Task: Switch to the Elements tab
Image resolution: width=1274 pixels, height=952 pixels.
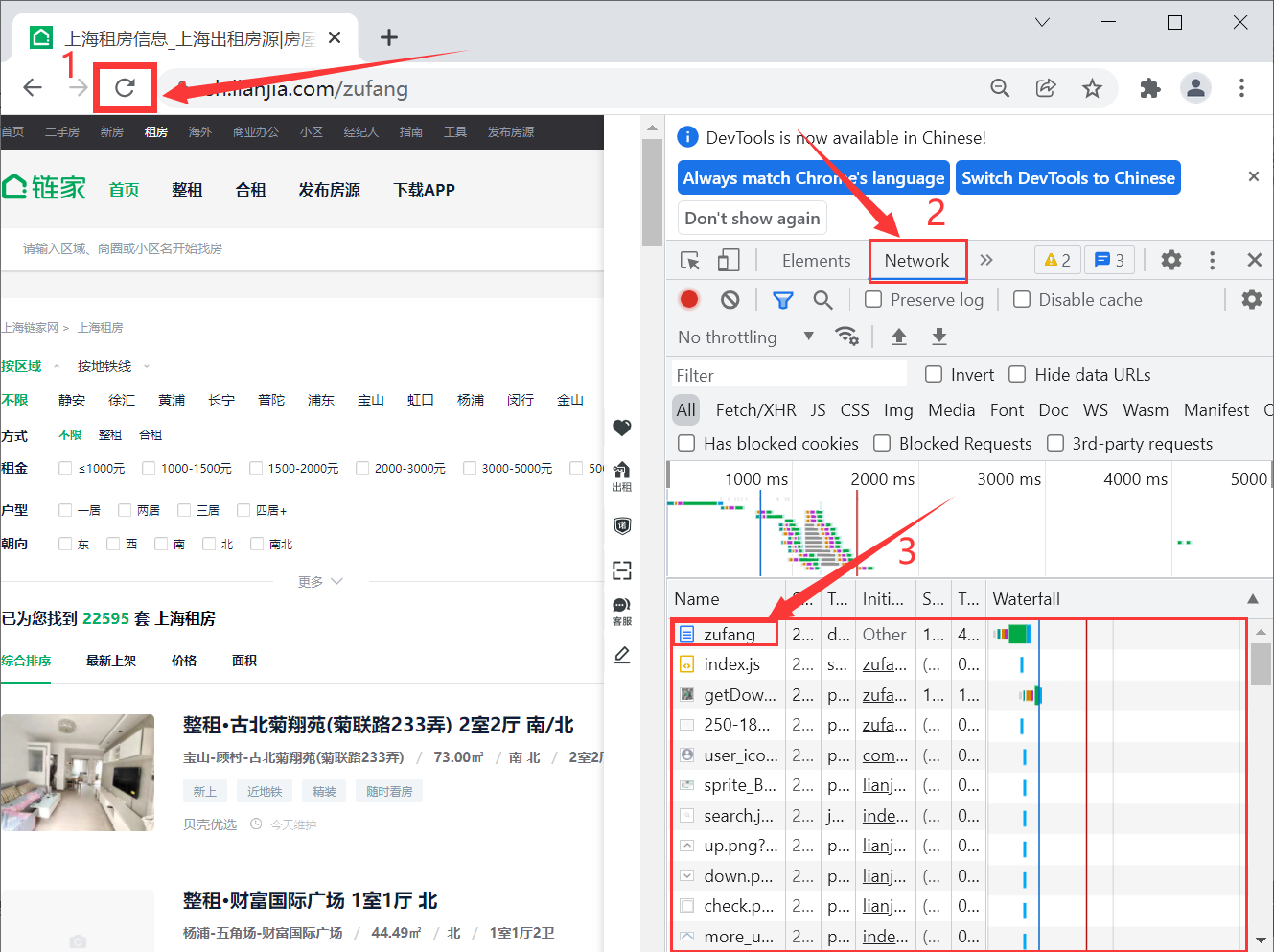Action: [x=816, y=261]
